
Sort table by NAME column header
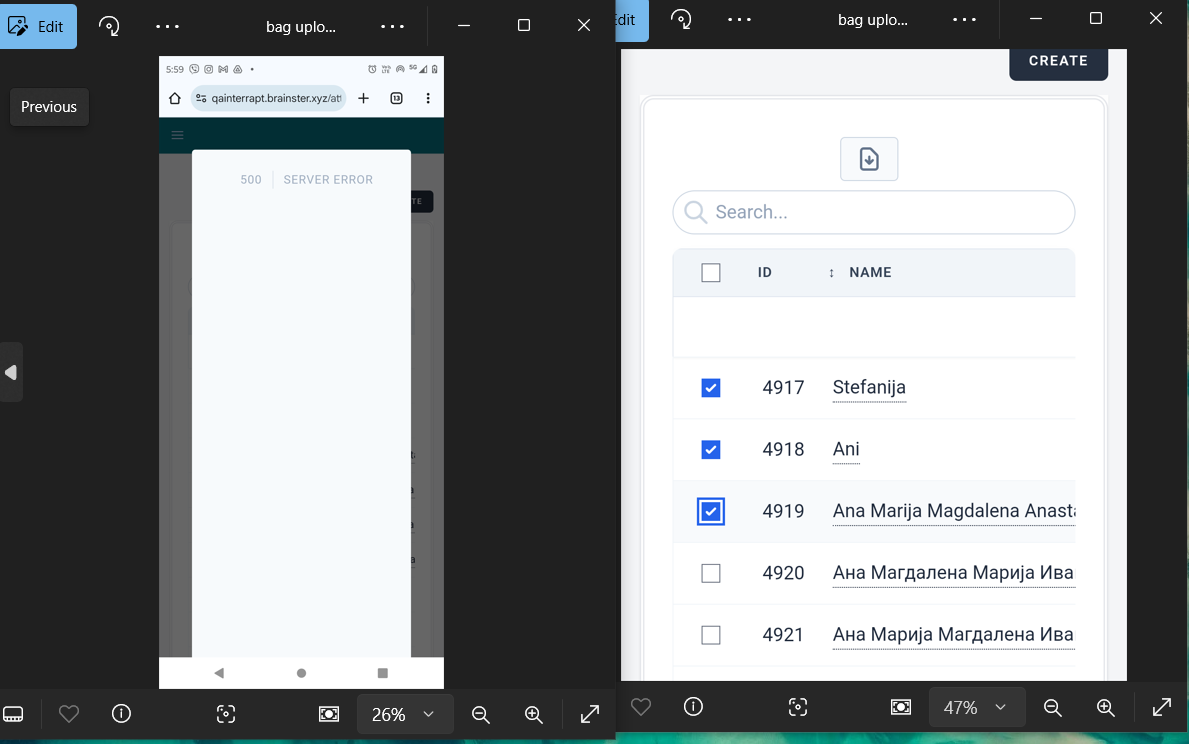[869, 272]
